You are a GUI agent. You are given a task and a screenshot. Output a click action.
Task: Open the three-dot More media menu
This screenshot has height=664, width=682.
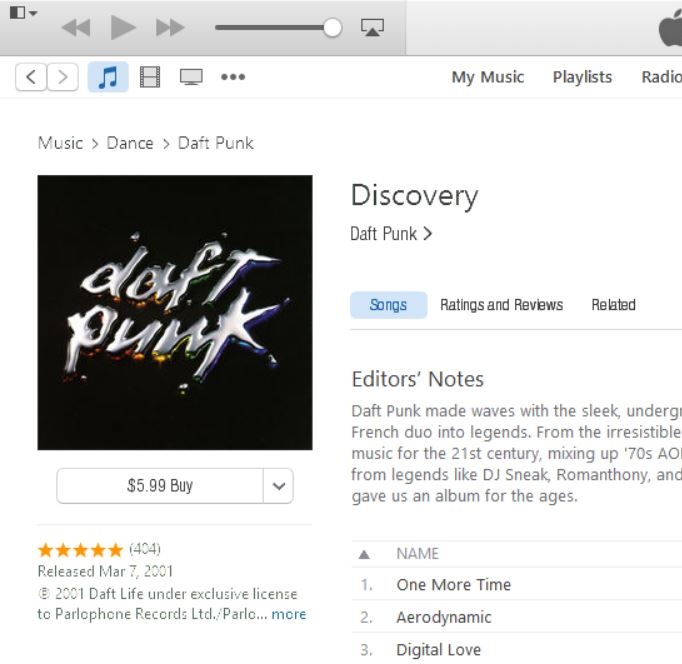(x=233, y=77)
